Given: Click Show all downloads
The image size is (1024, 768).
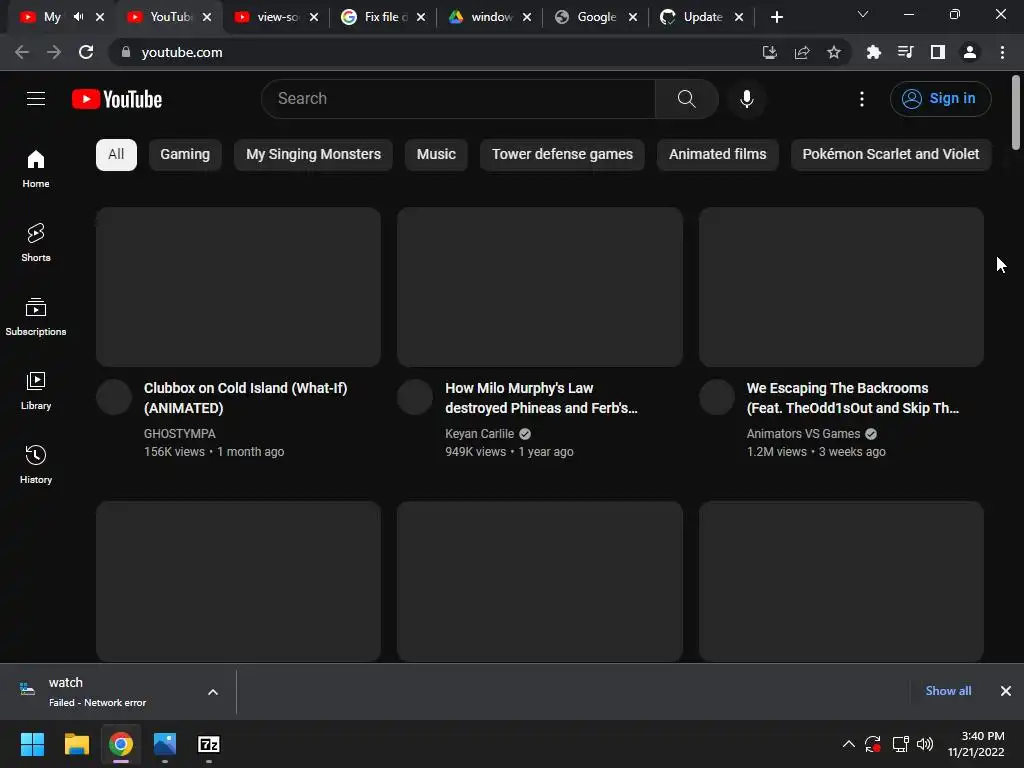Looking at the screenshot, I should pyautogui.click(x=948, y=691).
